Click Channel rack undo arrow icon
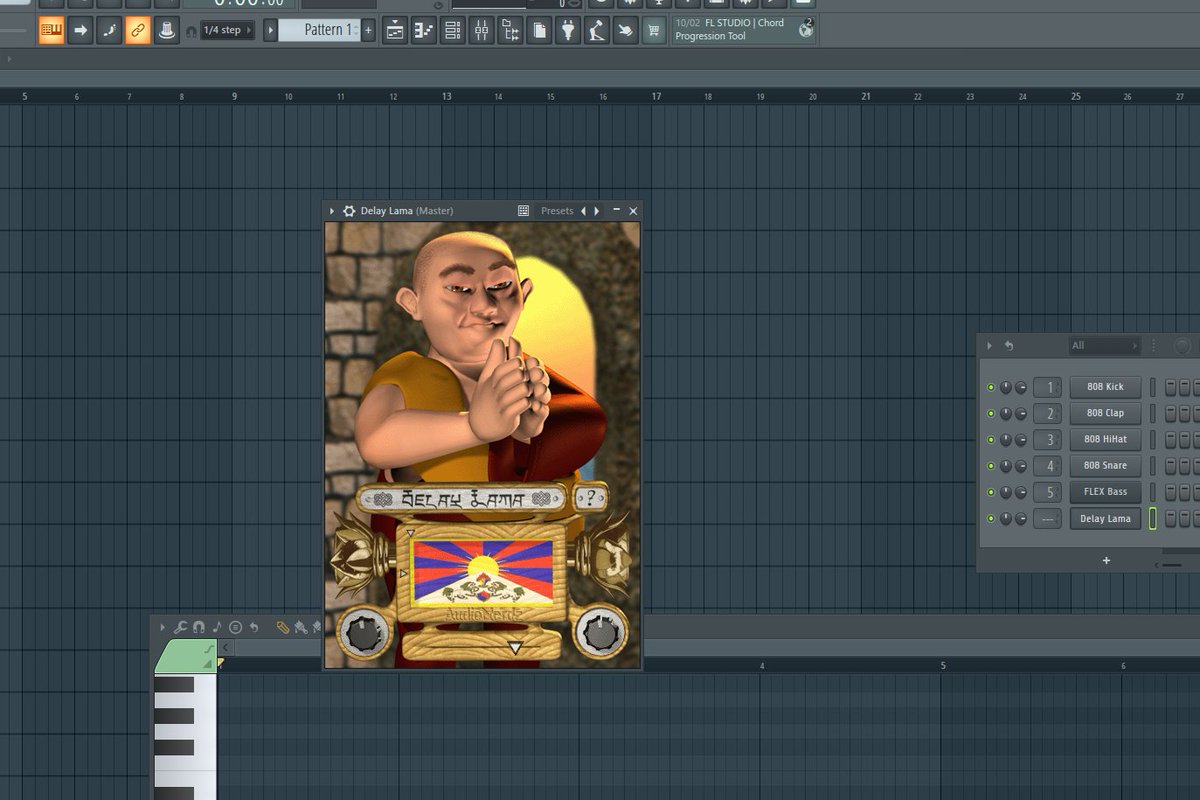Image resolution: width=1200 pixels, height=800 pixels. point(1009,346)
